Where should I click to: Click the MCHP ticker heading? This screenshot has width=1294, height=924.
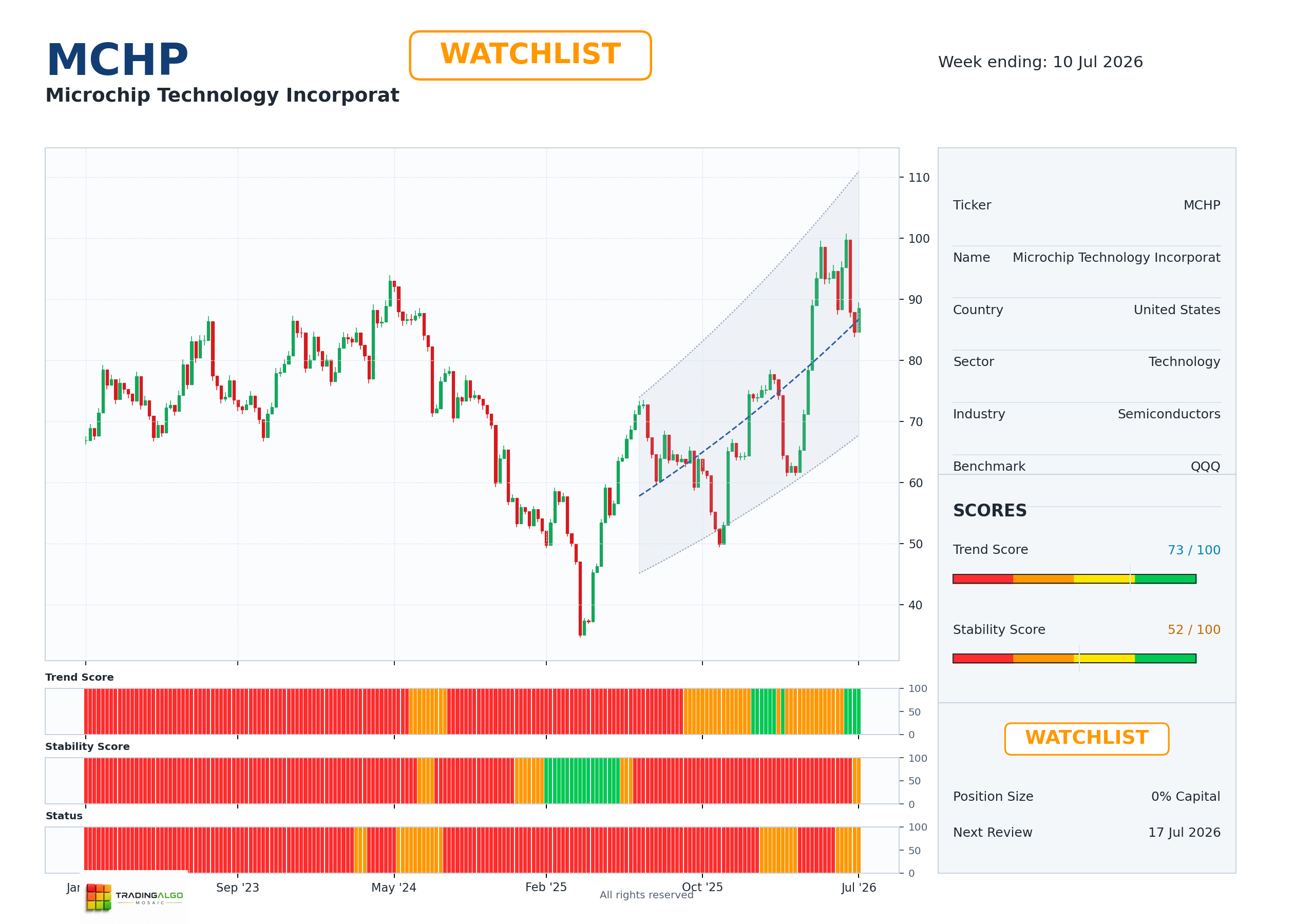(x=117, y=59)
